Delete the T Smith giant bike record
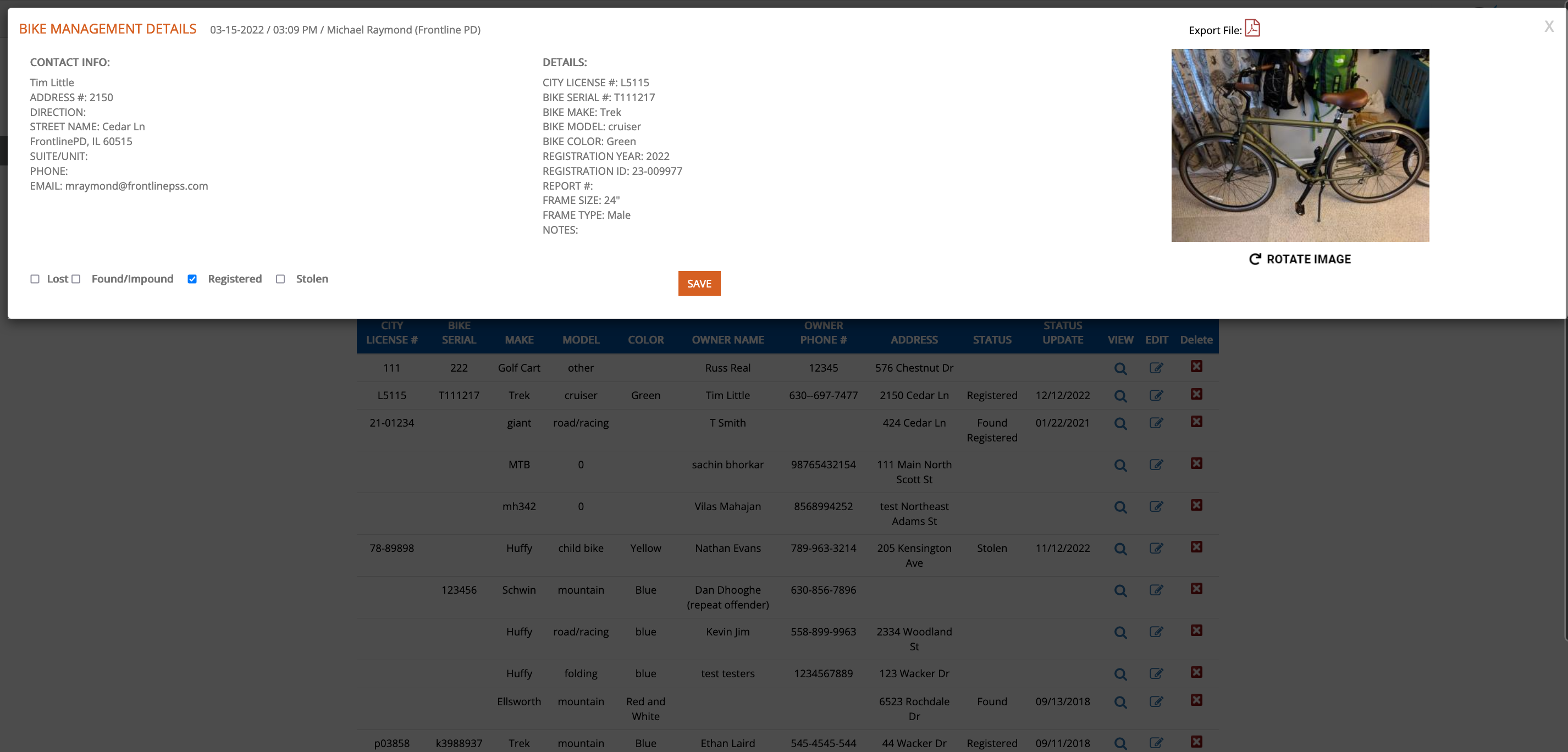Image resolution: width=1568 pixels, height=752 pixels. click(x=1196, y=422)
